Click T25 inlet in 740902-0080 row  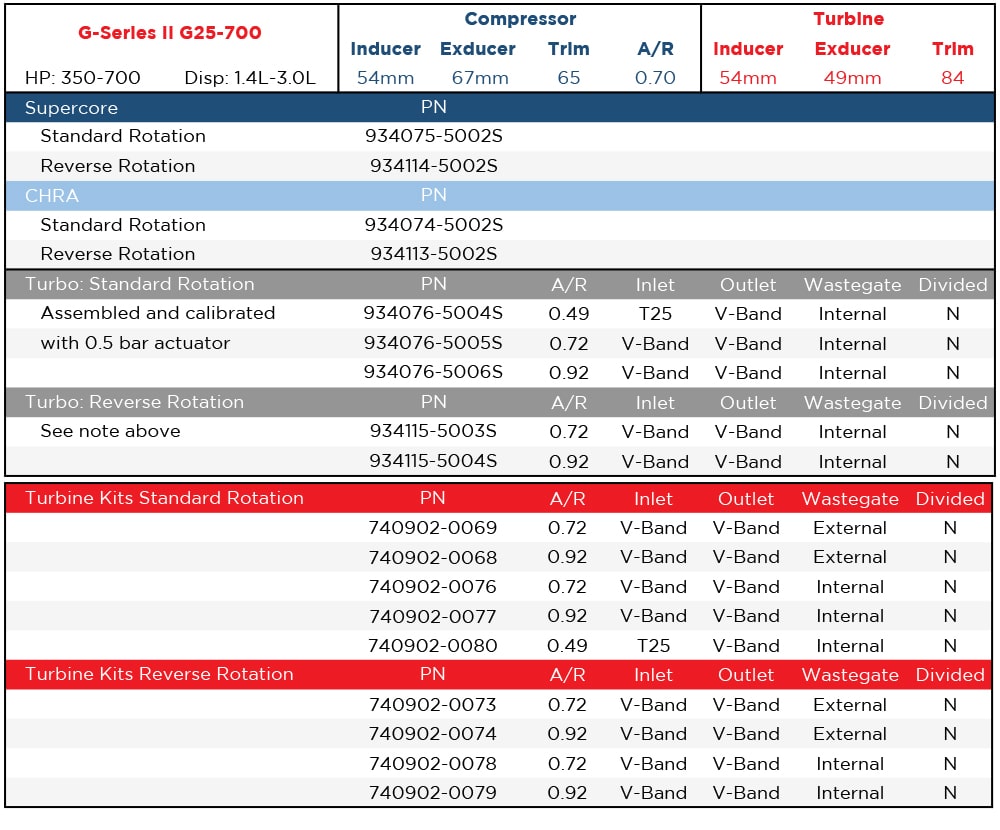coord(653,646)
